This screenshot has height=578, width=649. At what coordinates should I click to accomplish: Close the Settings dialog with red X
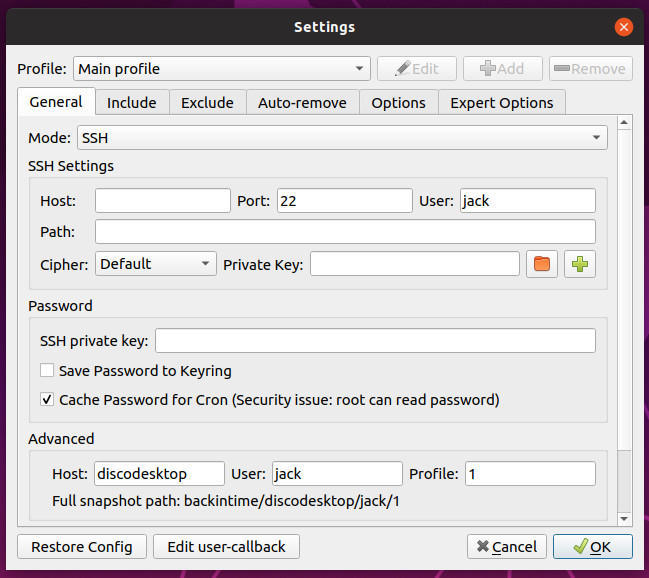click(x=623, y=27)
